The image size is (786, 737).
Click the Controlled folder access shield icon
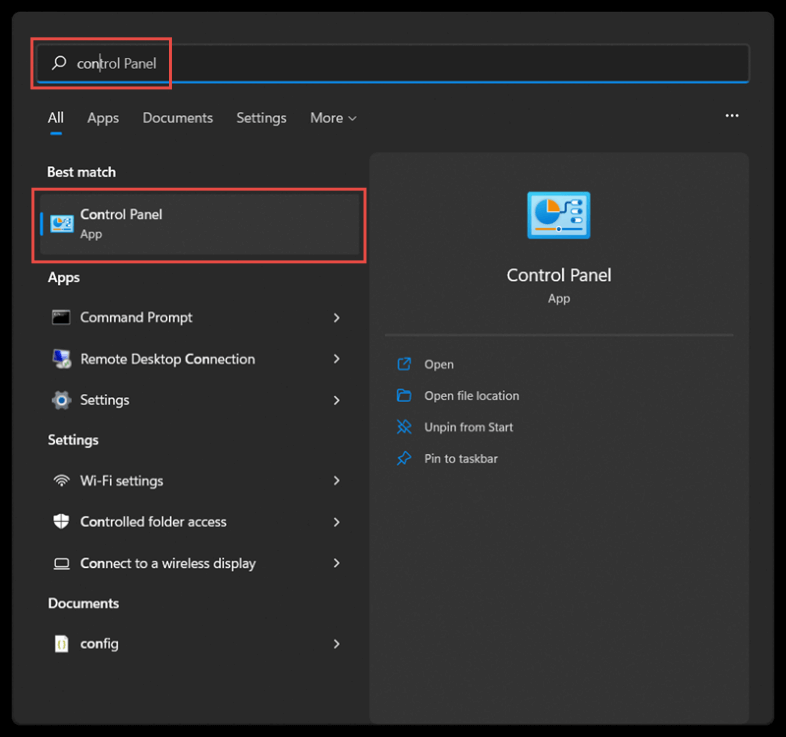pos(61,521)
